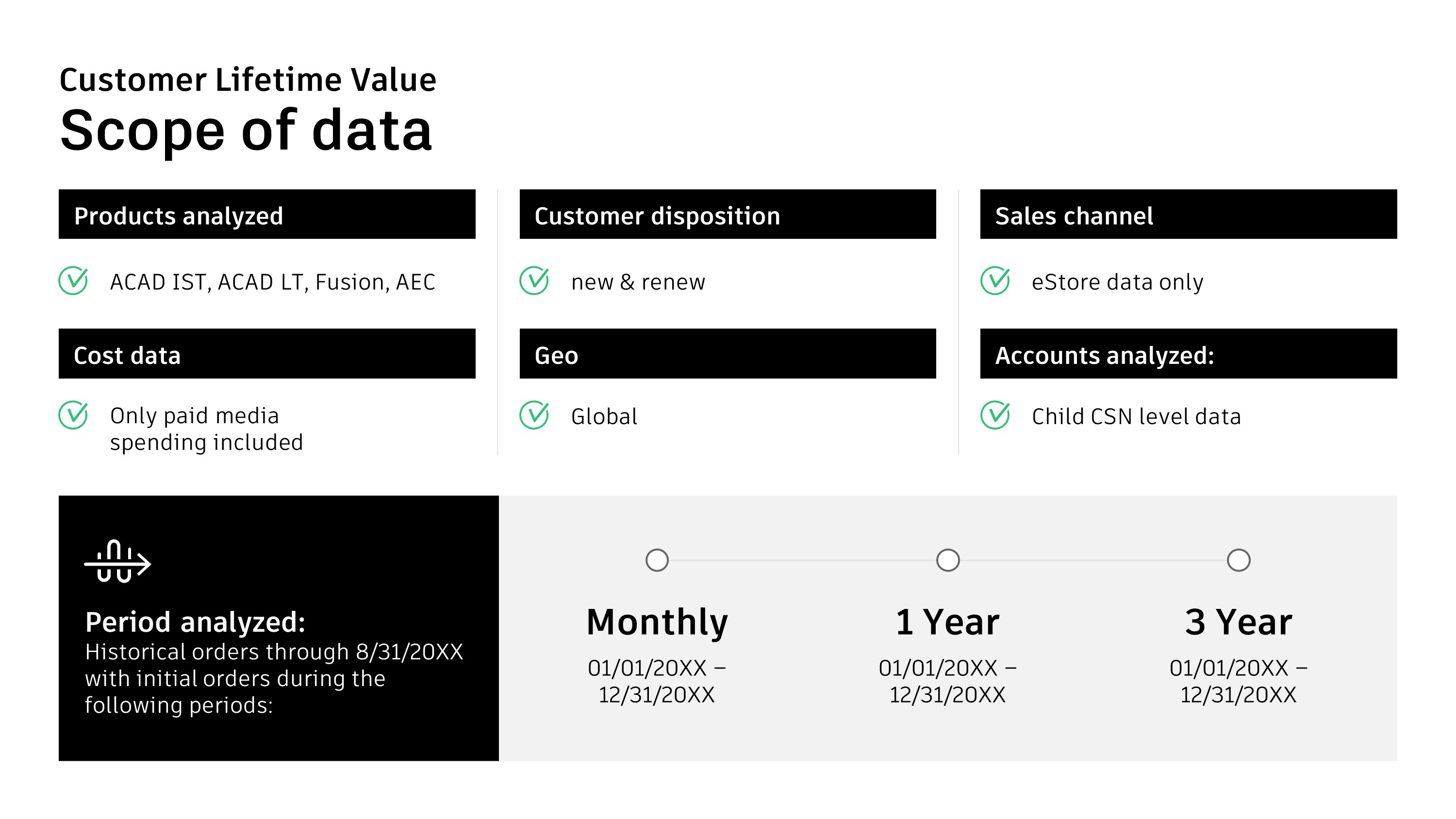Select the checkmark beside eStore data only
The image size is (1456, 819).
pos(995,280)
